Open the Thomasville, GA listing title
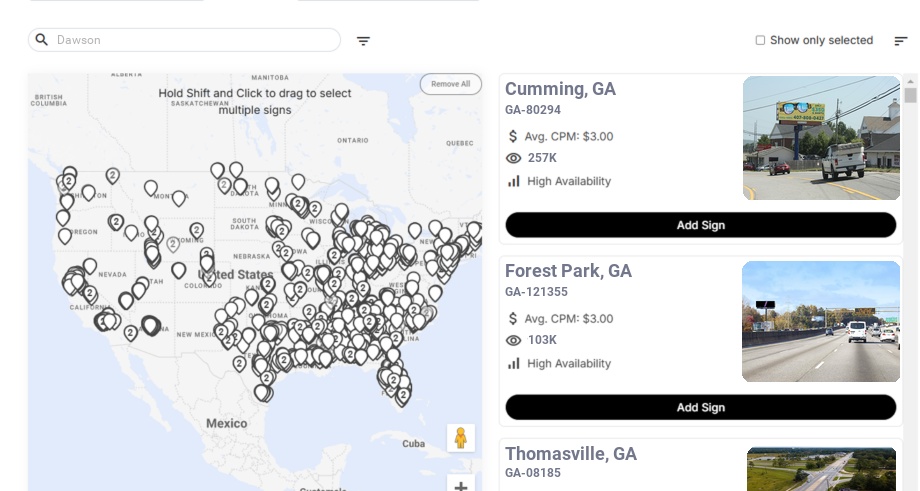The image size is (920, 491). click(571, 454)
